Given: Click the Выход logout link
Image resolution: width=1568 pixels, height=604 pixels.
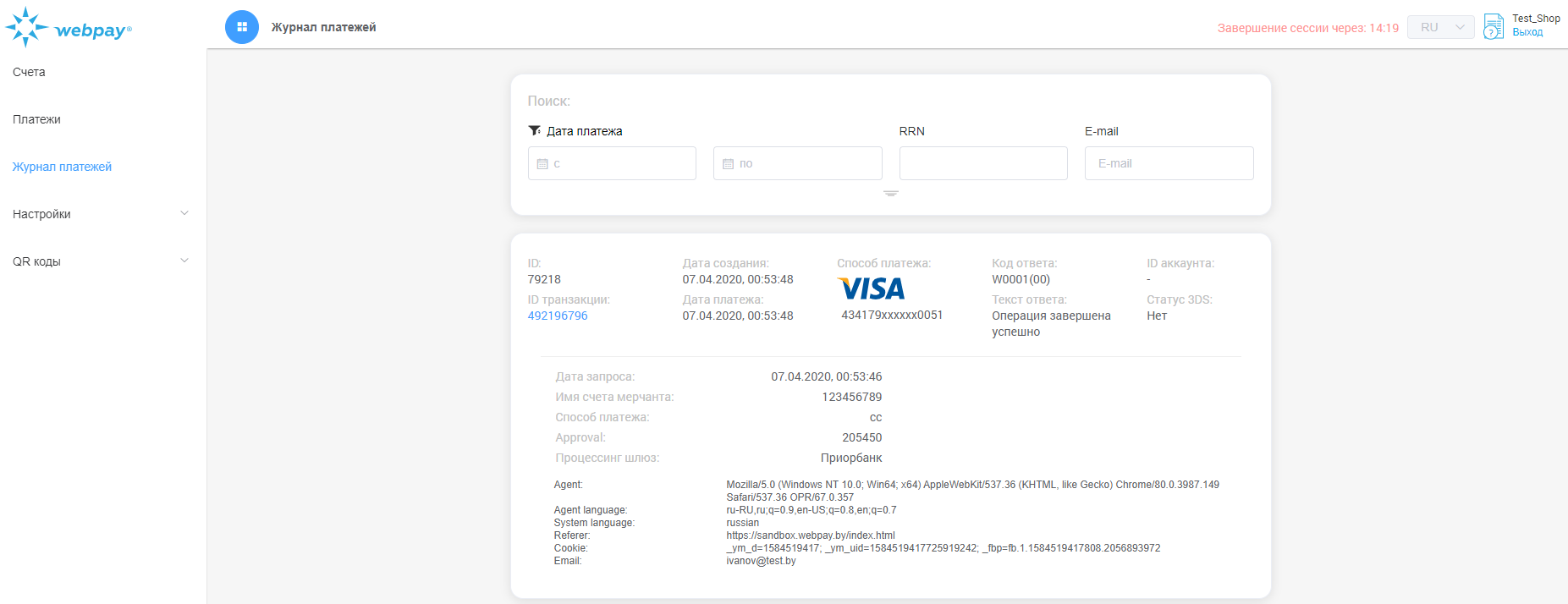Looking at the screenshot, I should pyautogui.click(x=1527, y=32).
